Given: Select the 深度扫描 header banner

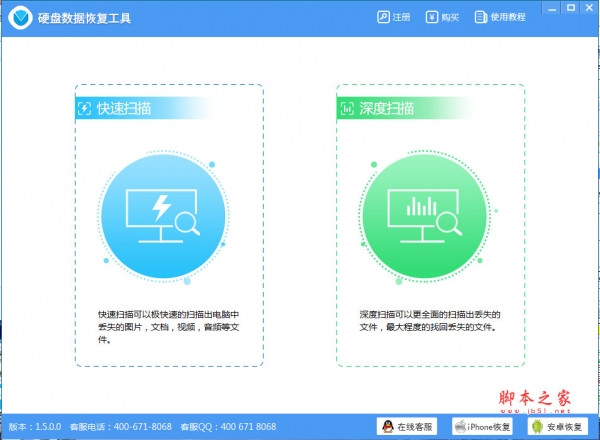Looking at the screenshot, I should tap(404, 108).
